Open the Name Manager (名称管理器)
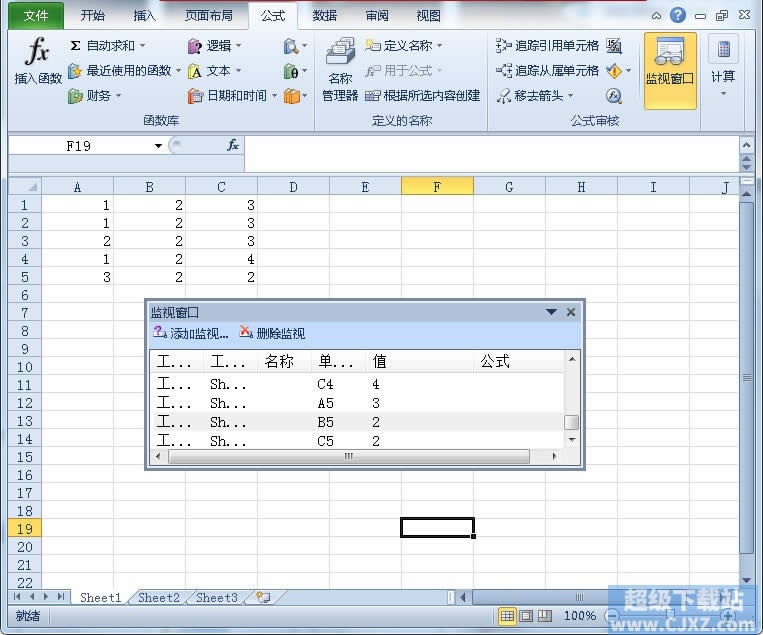Image resolution: width=763 pixels, height=635 pixels. (x=340, y=69)
